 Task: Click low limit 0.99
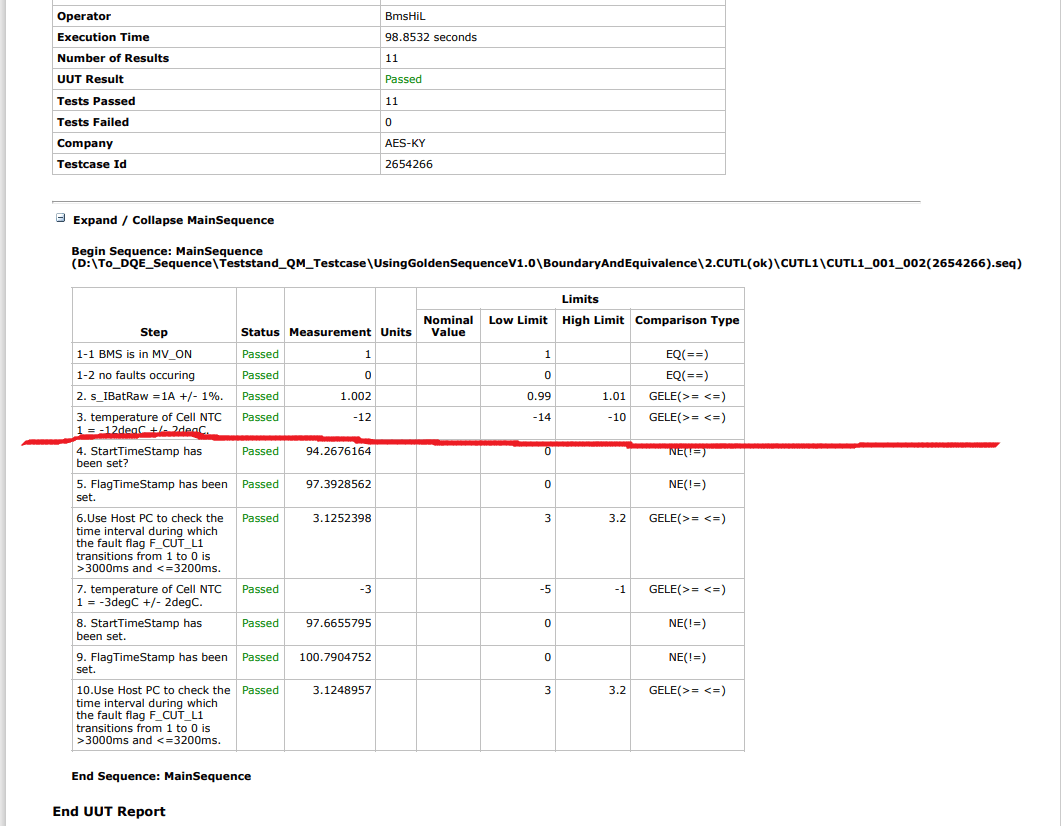[x=539, y=396]
